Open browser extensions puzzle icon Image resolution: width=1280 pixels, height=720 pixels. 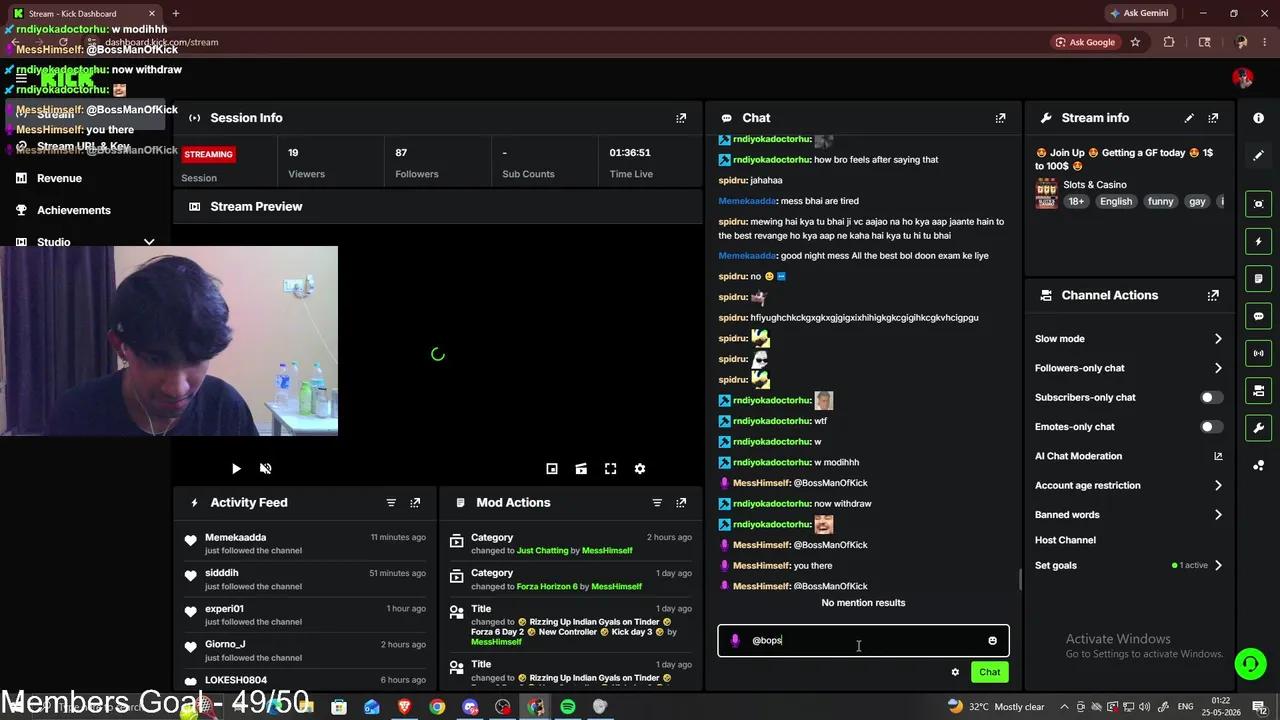[x=1169, y=42]
